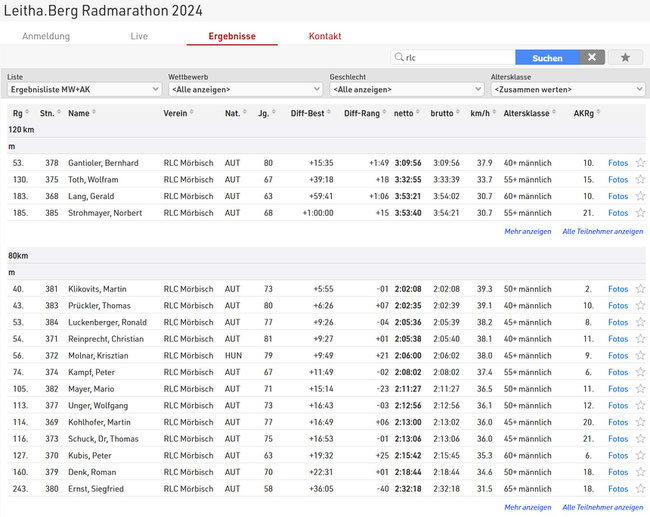Sort table by Stn. column
The height and width of the screenshot is (517, 650).
50,113
